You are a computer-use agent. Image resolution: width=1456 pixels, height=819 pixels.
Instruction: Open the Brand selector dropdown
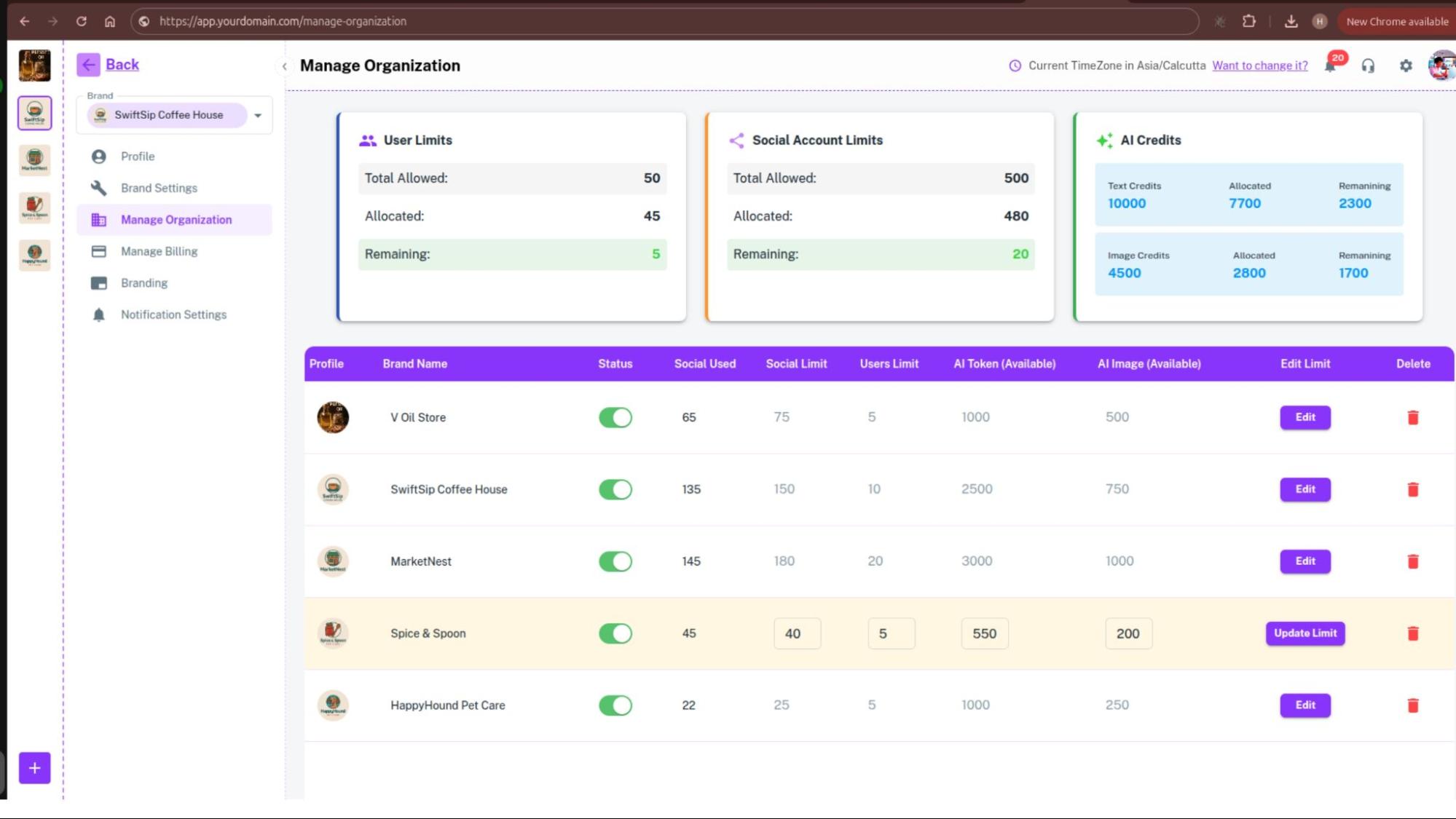[x=257, y=115]
